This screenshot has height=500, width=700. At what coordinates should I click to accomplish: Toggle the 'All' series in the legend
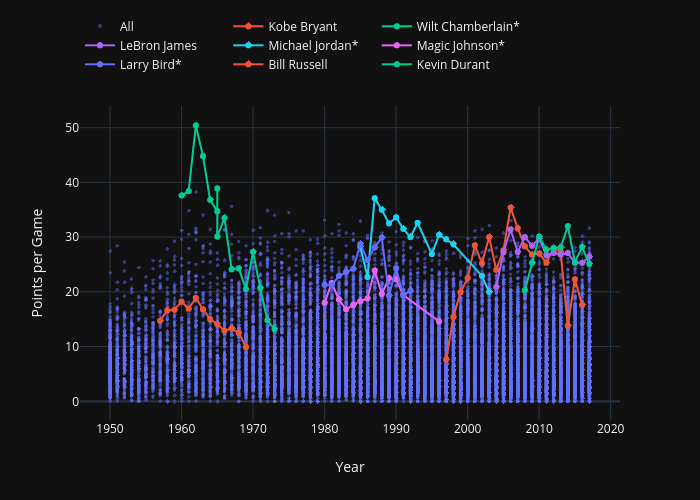[x=126, y=26]
